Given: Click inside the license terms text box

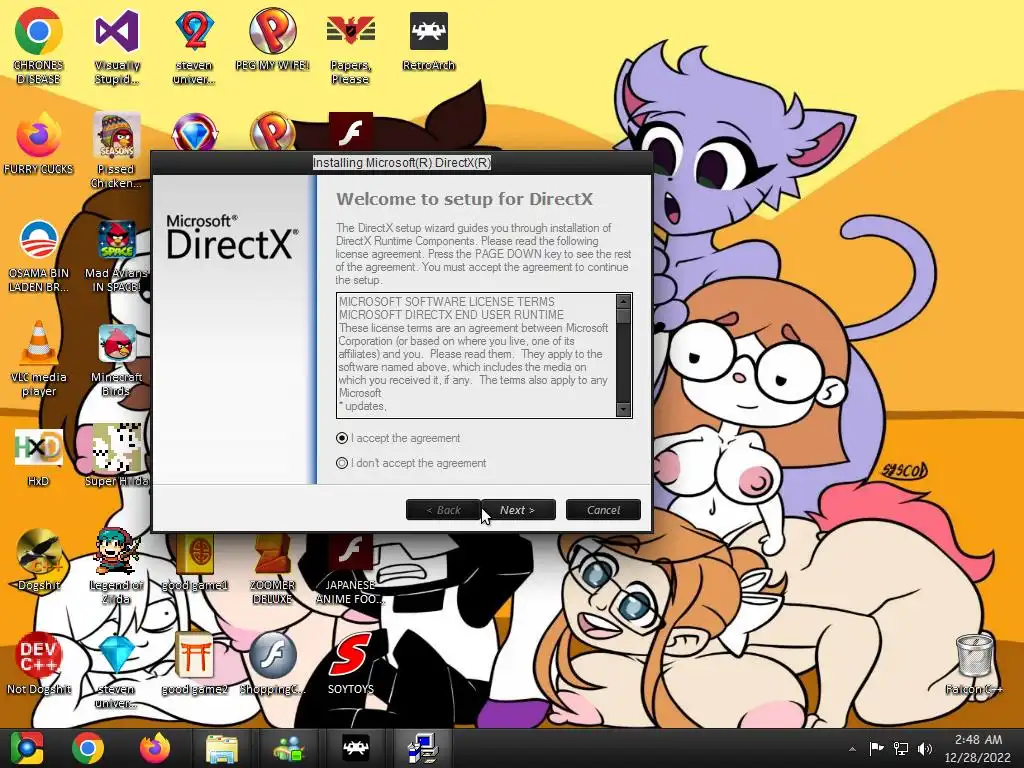Looking at the screenshot, I should pos(476,355).
